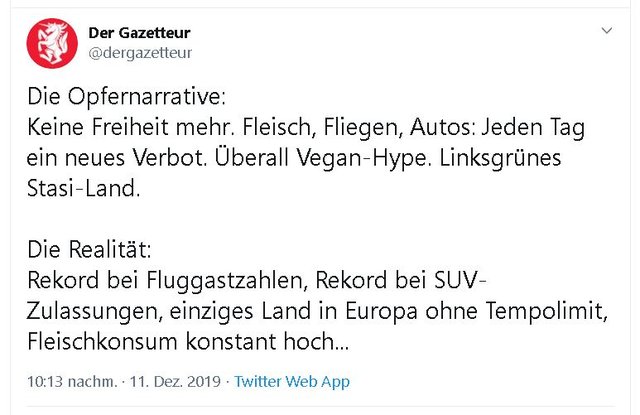Click the phrase 'Jeden Tag' in the tweet

(x=533, y=128)
